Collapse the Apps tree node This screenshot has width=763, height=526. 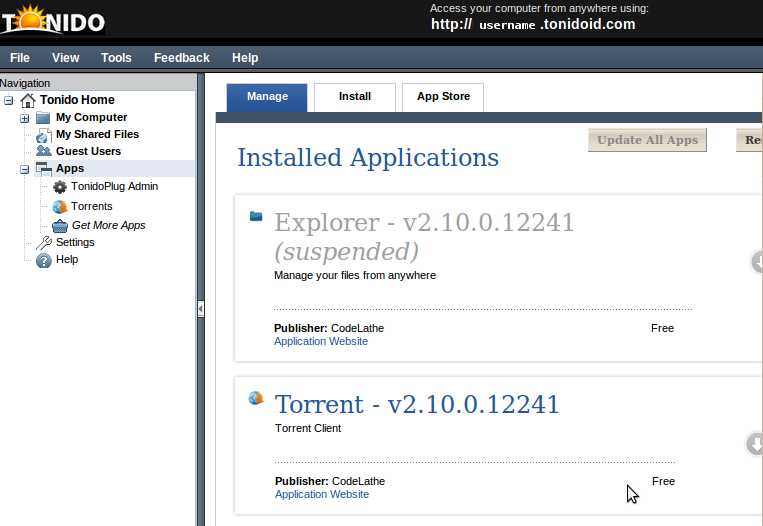[25, 169]
